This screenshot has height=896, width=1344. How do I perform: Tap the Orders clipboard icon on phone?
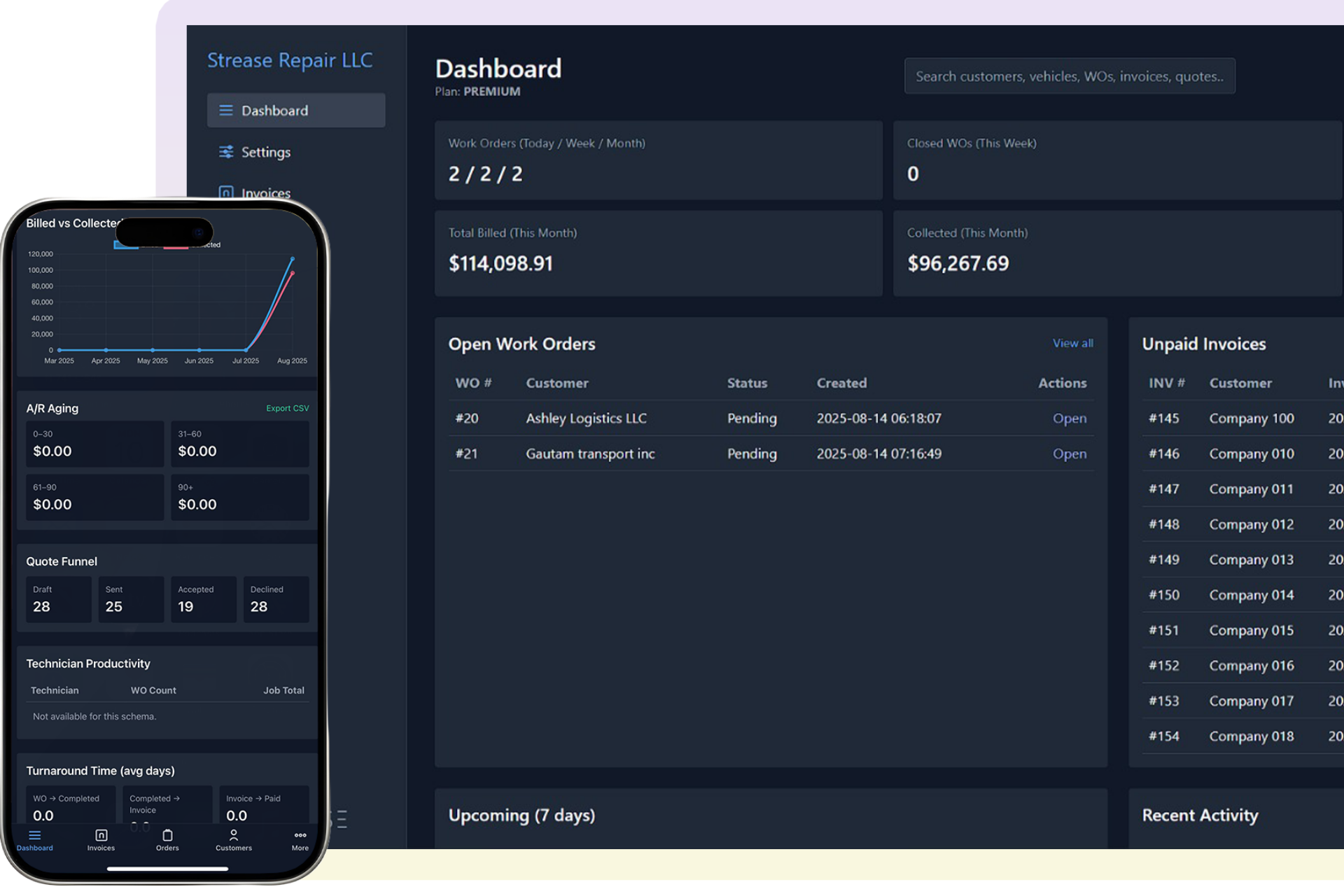coord(167,835)
